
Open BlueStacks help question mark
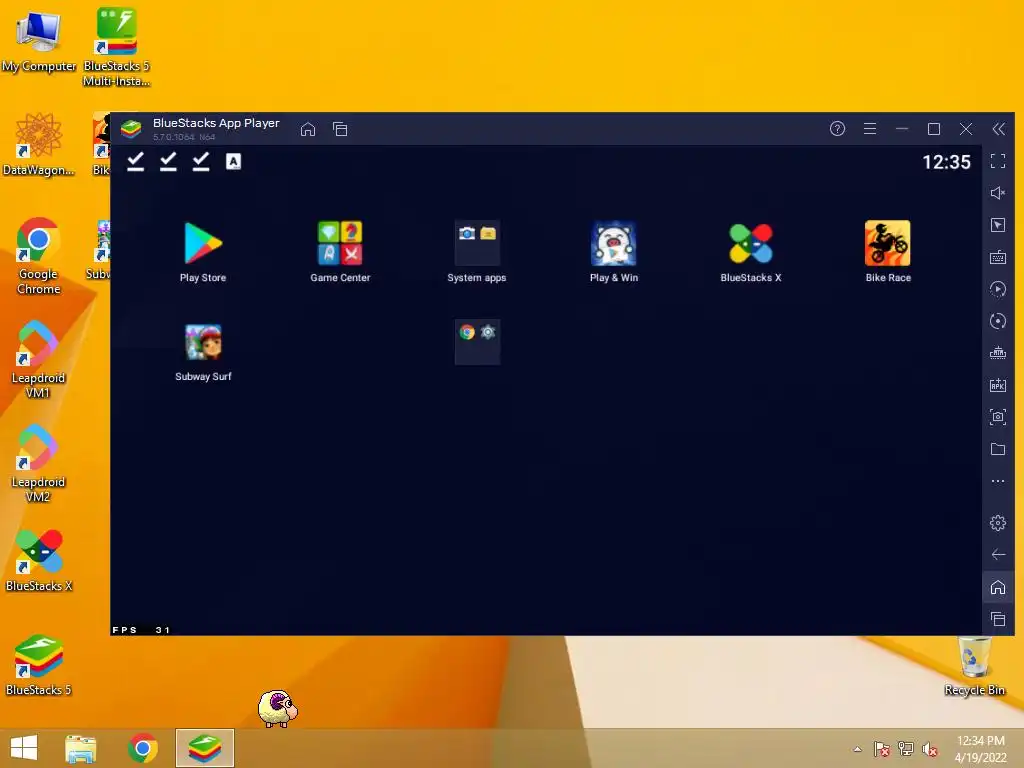pos(837,129)
